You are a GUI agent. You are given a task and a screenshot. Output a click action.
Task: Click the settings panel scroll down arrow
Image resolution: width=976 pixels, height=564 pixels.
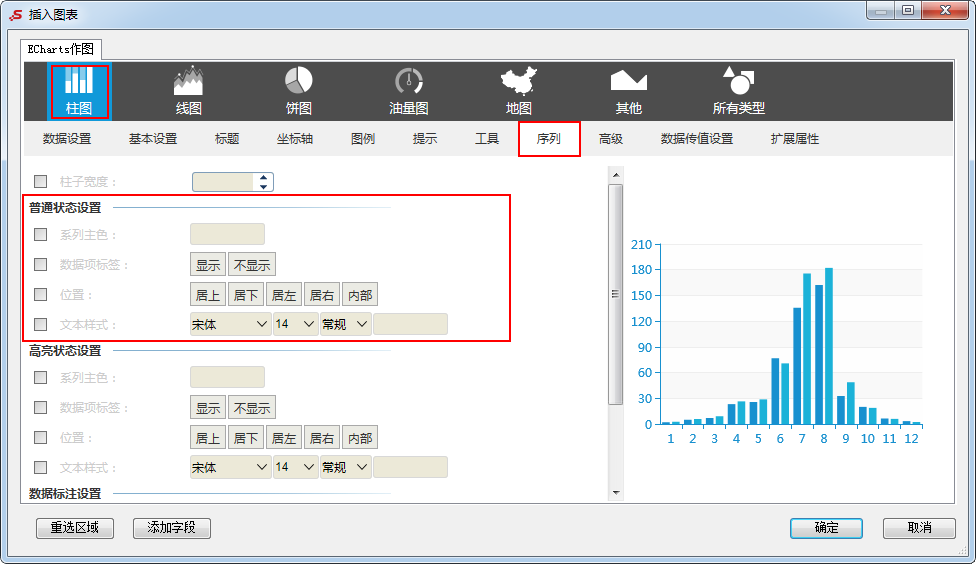616,492
